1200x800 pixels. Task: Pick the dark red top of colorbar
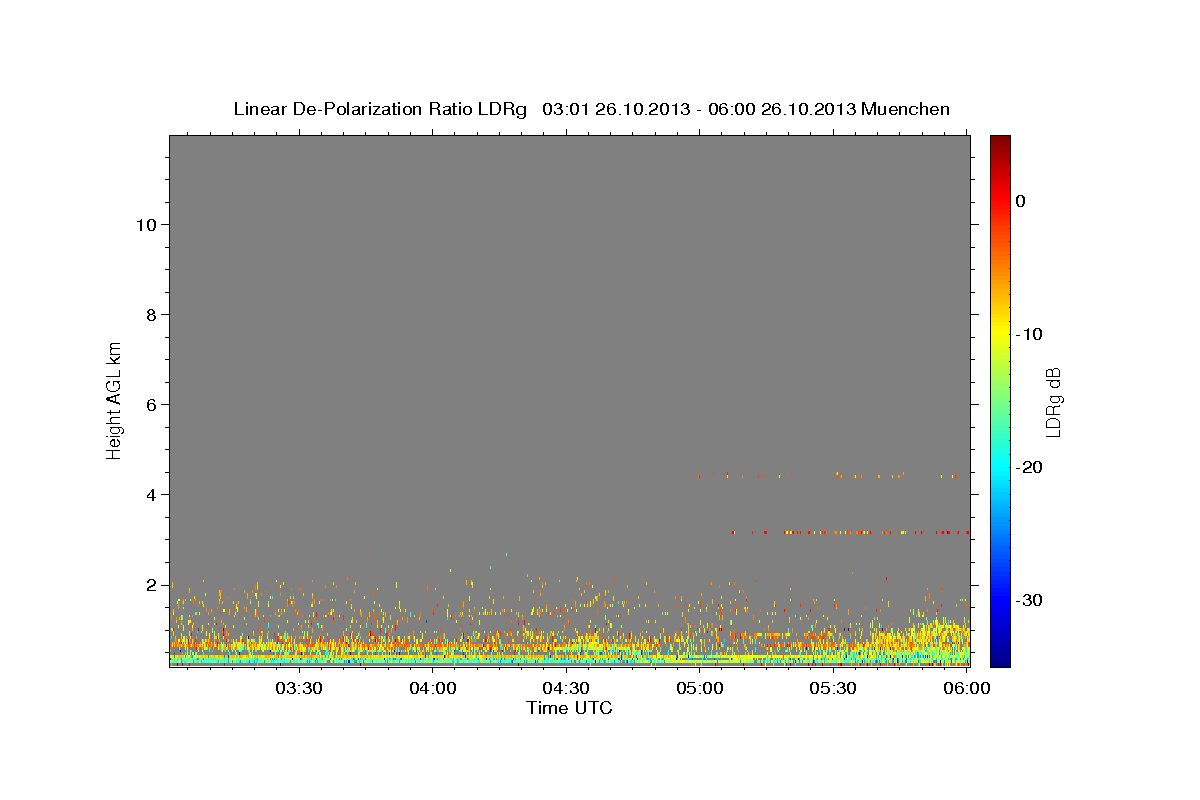tap(1000, 142)
